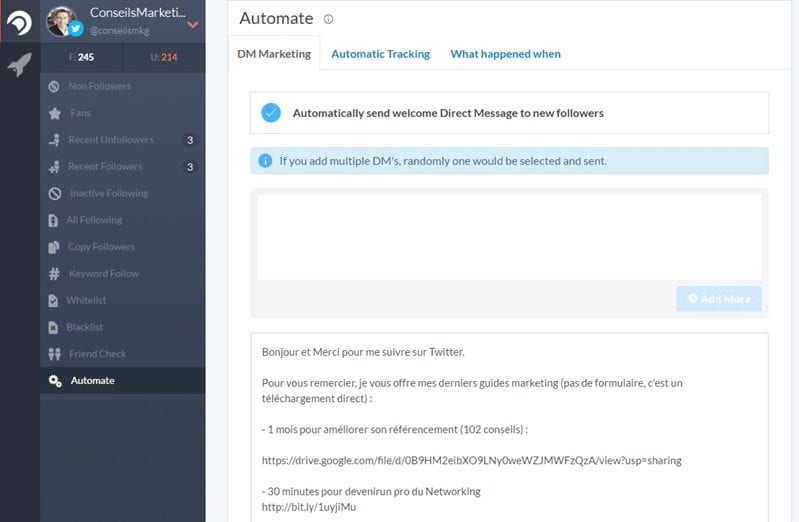Image resolution: width=799 pixels, height=522 pixels.
Task: Click the Crowdfire logo icon
Action: pos(20,22)
